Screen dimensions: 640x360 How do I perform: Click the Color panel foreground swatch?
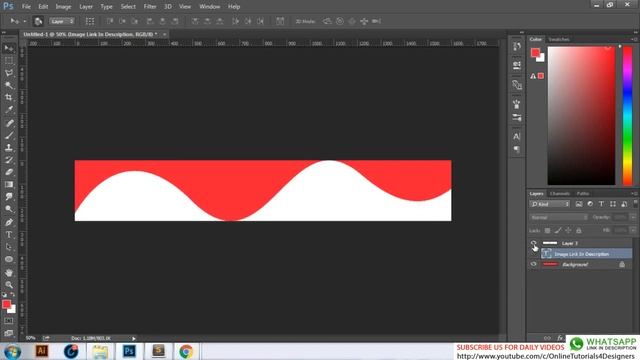[536, 53]
